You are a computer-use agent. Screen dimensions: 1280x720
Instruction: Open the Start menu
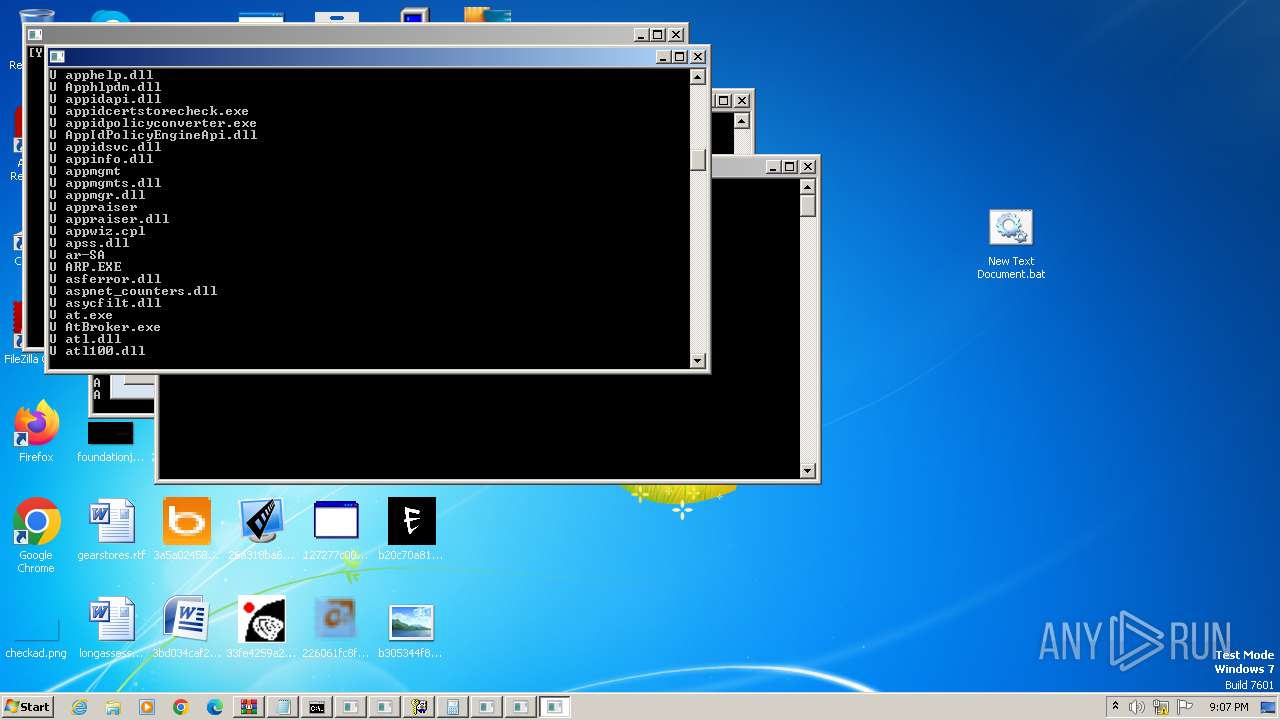27,707
